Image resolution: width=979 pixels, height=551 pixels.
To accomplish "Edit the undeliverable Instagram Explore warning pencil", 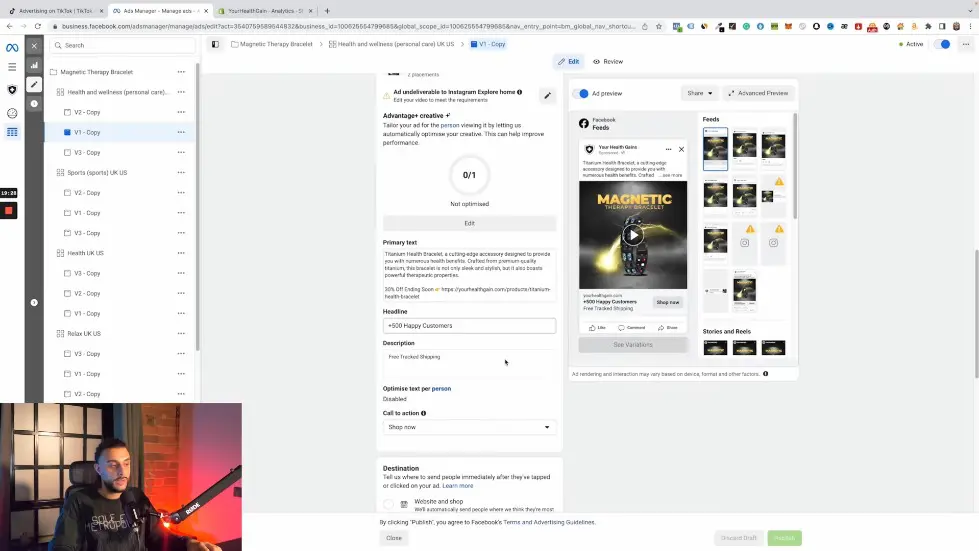I will pyautogui.click(x=547, y=95).
